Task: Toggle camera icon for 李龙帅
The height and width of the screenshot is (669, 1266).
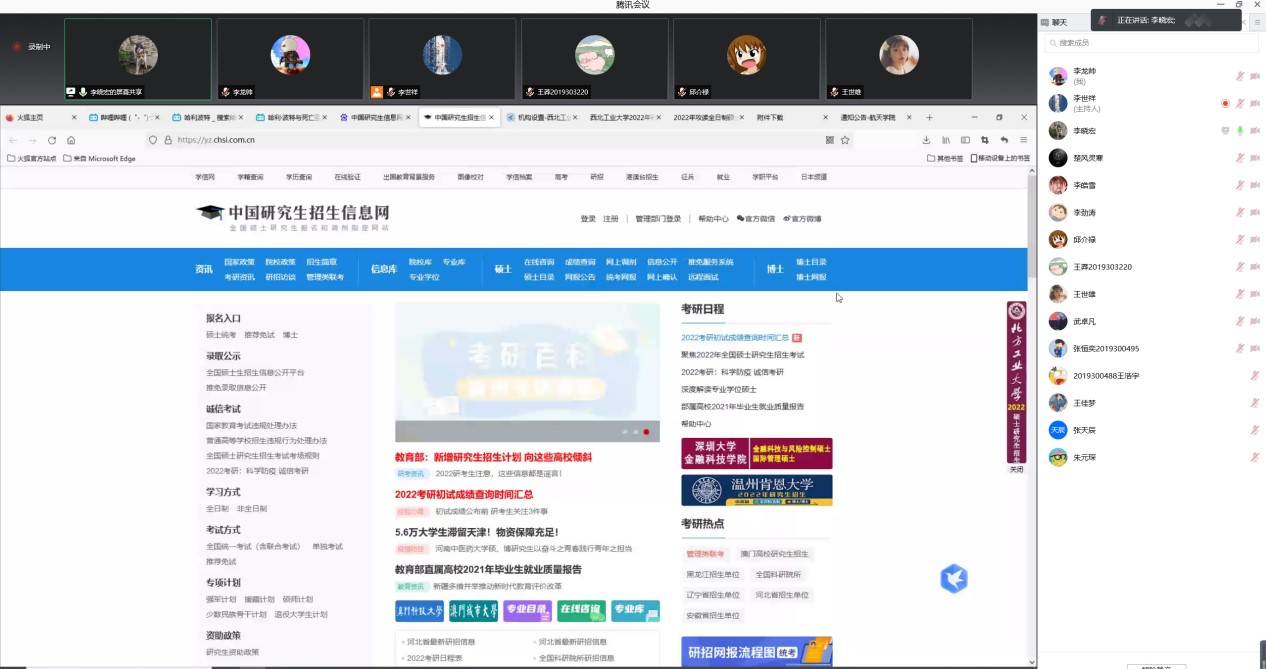Action: tap(1254, 76)
